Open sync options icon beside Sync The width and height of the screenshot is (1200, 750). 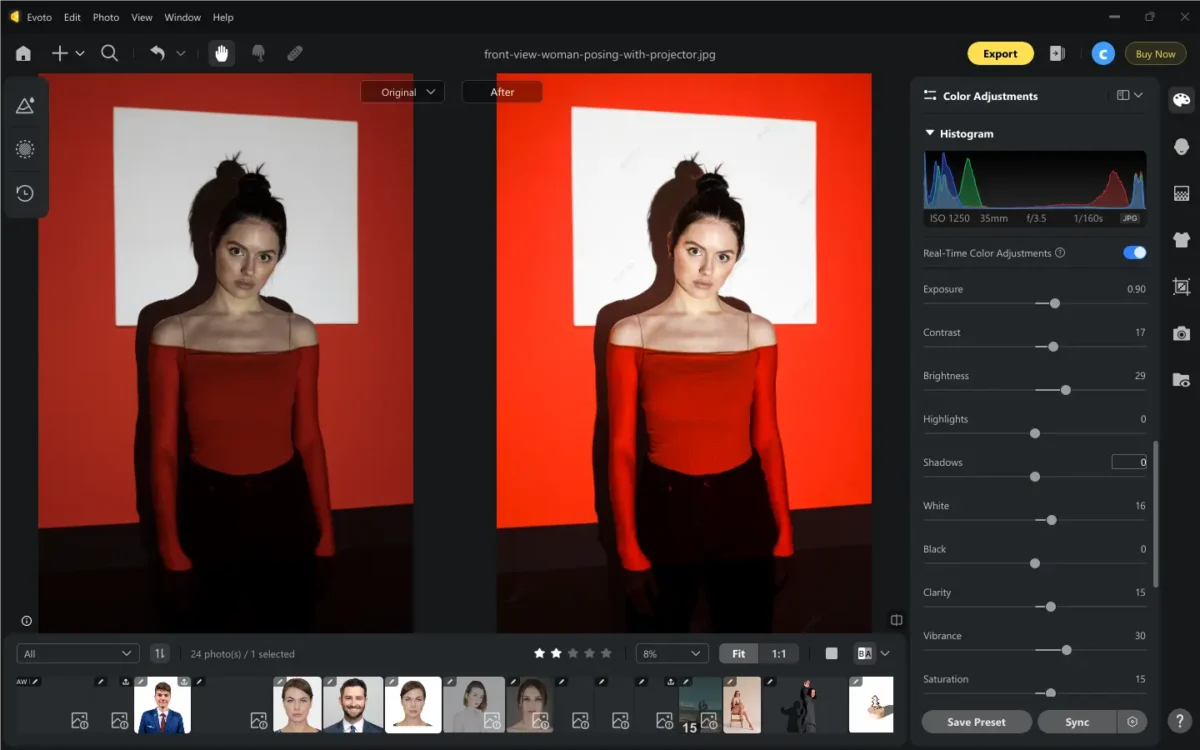click(1132, 722)
